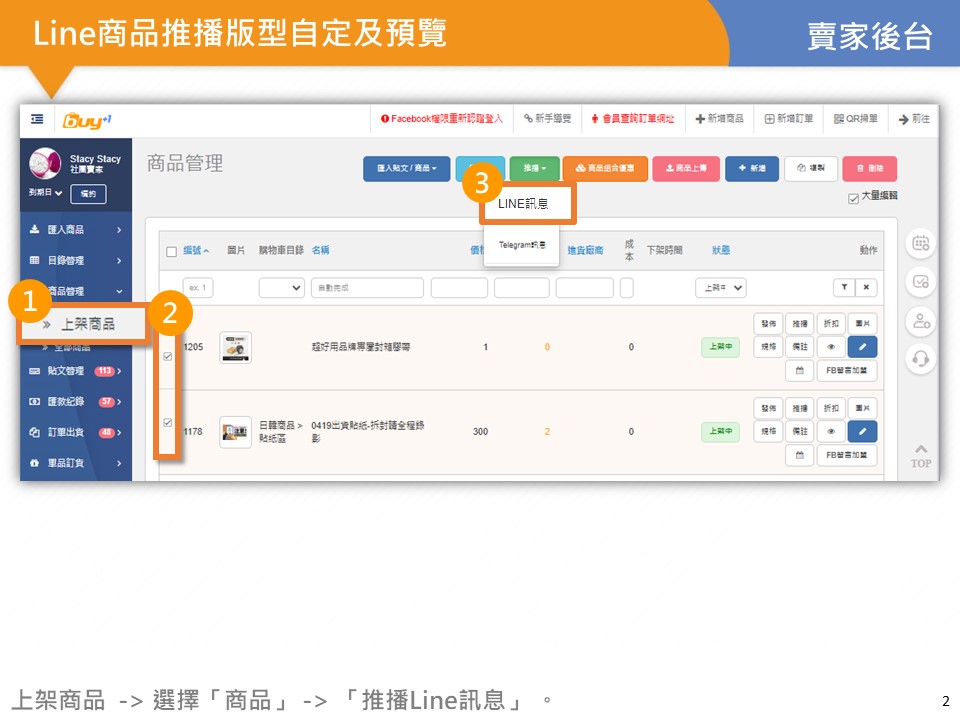This screenshot has width=960, height=720.
Task: Click the X clear-filter icon
Action: pyautogui.click(x=866, y=288)
